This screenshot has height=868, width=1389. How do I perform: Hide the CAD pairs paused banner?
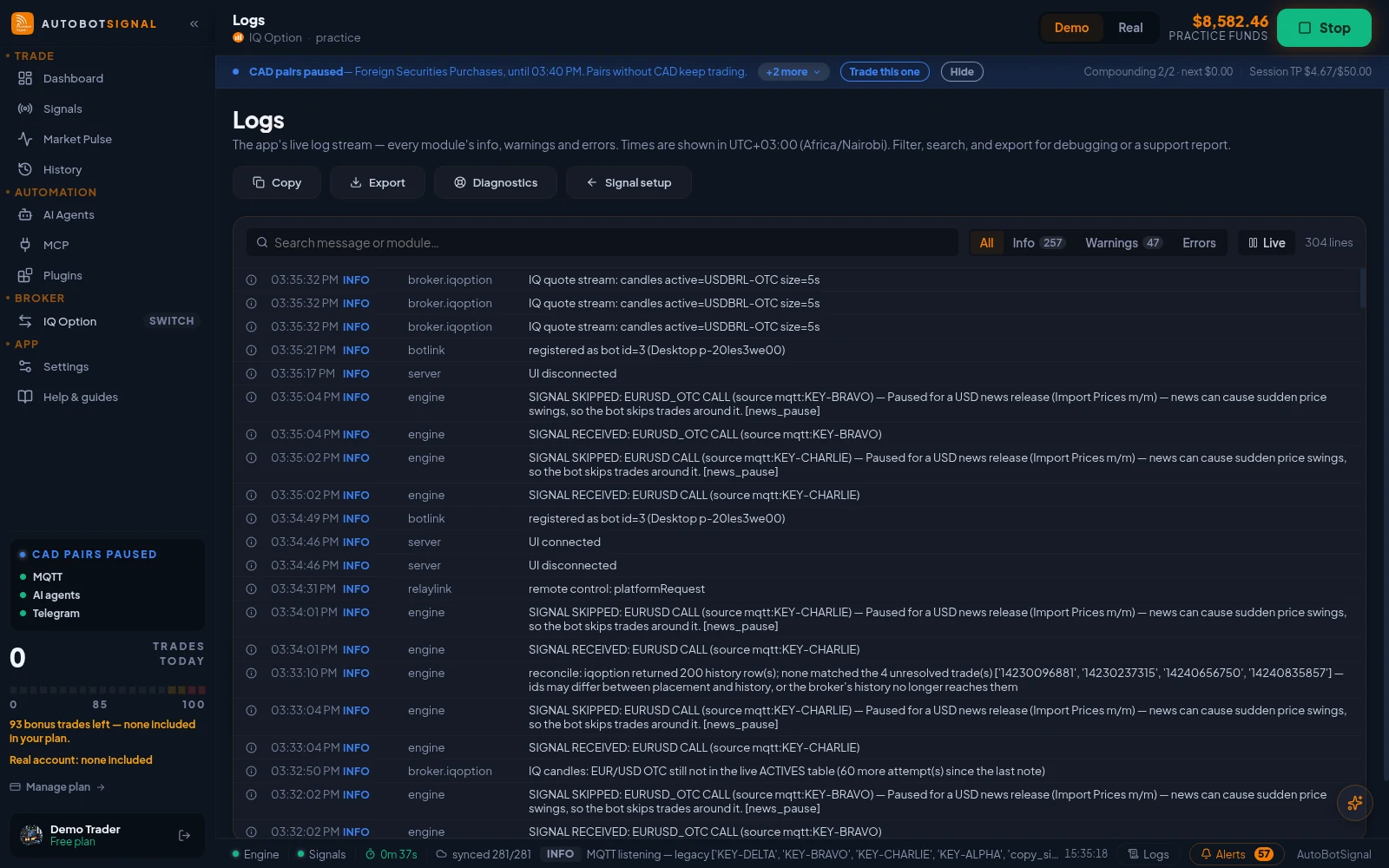pos(962,72)
